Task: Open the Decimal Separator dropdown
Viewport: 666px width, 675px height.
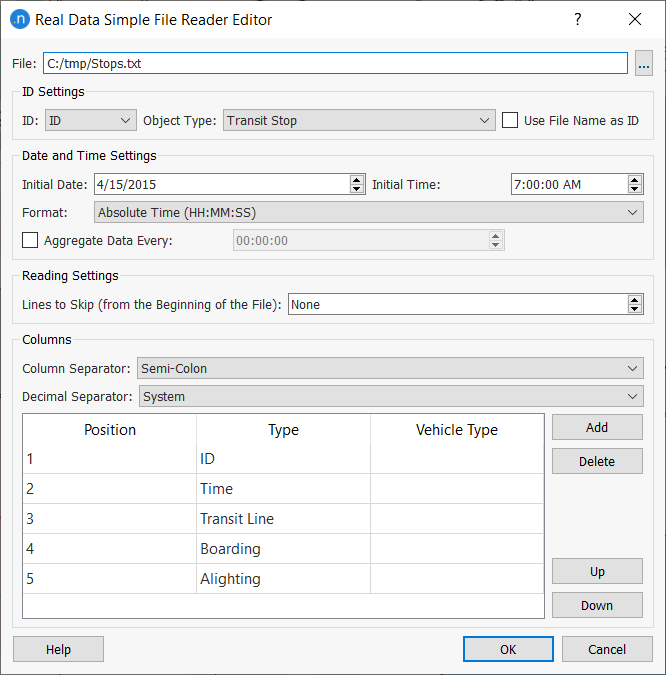Action: pyautogui.click(x=391, y=396)
